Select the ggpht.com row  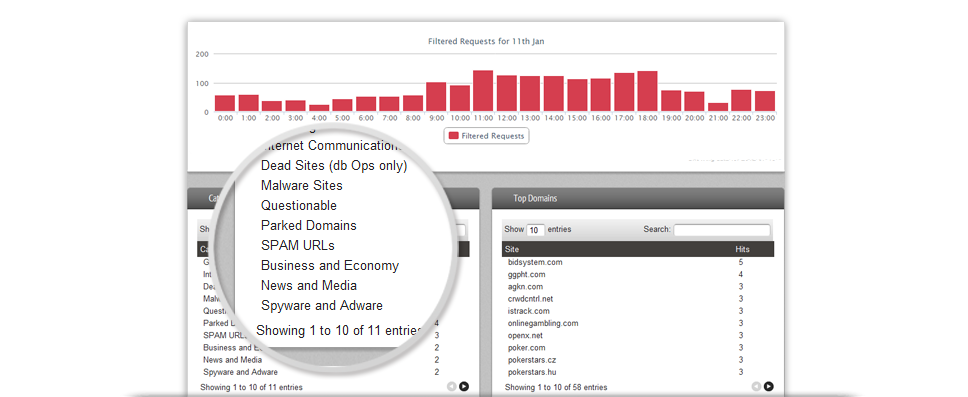point(638,275)
